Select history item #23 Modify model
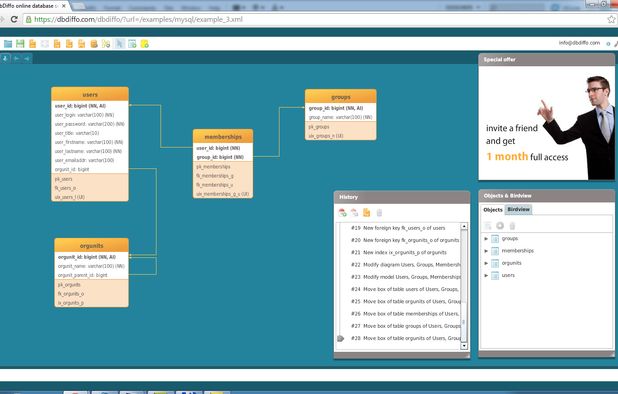This screenshot has height=394, width=618. coord(405,277)
